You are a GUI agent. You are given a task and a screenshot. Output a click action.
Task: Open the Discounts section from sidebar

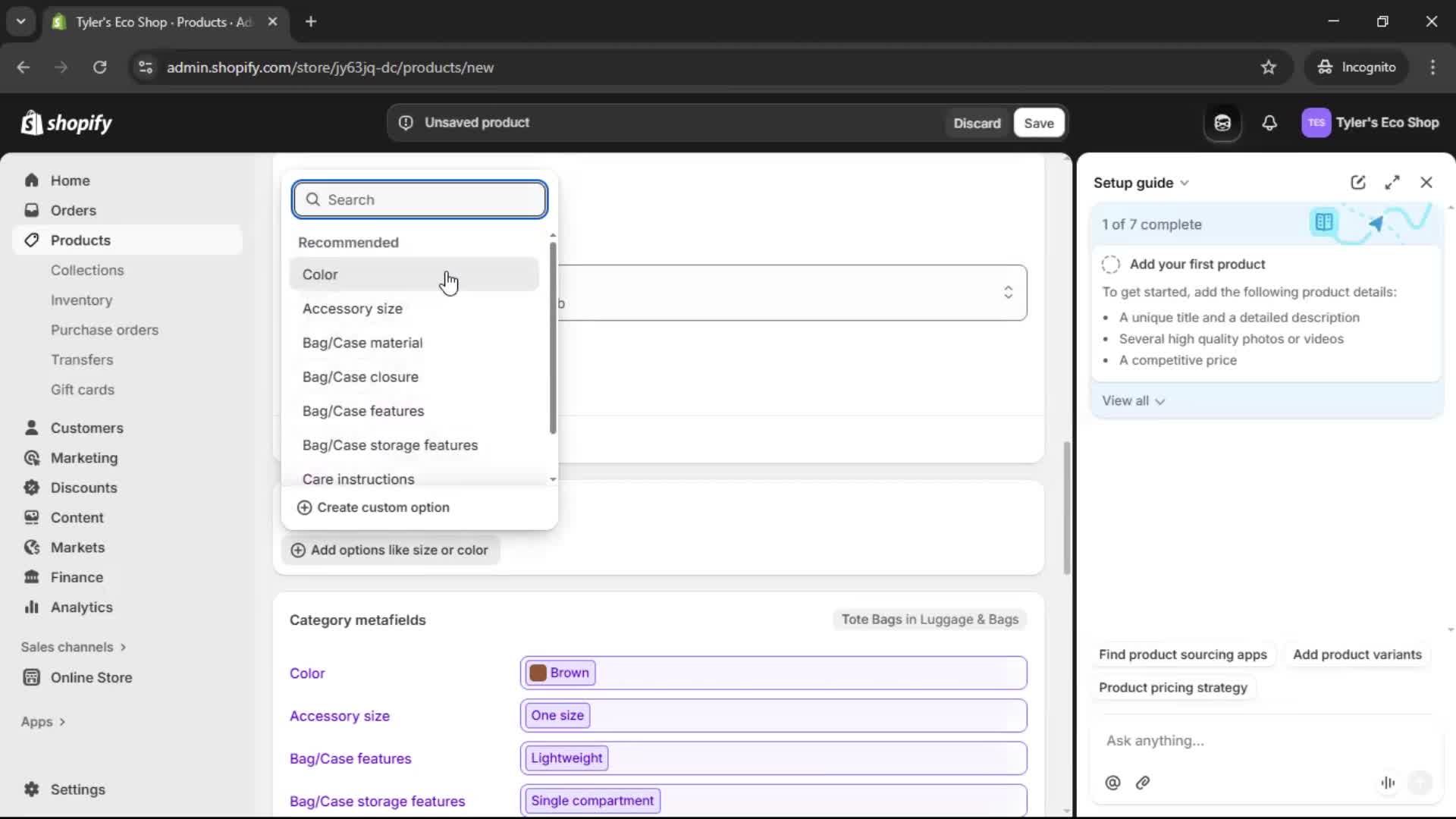point(83,488)
